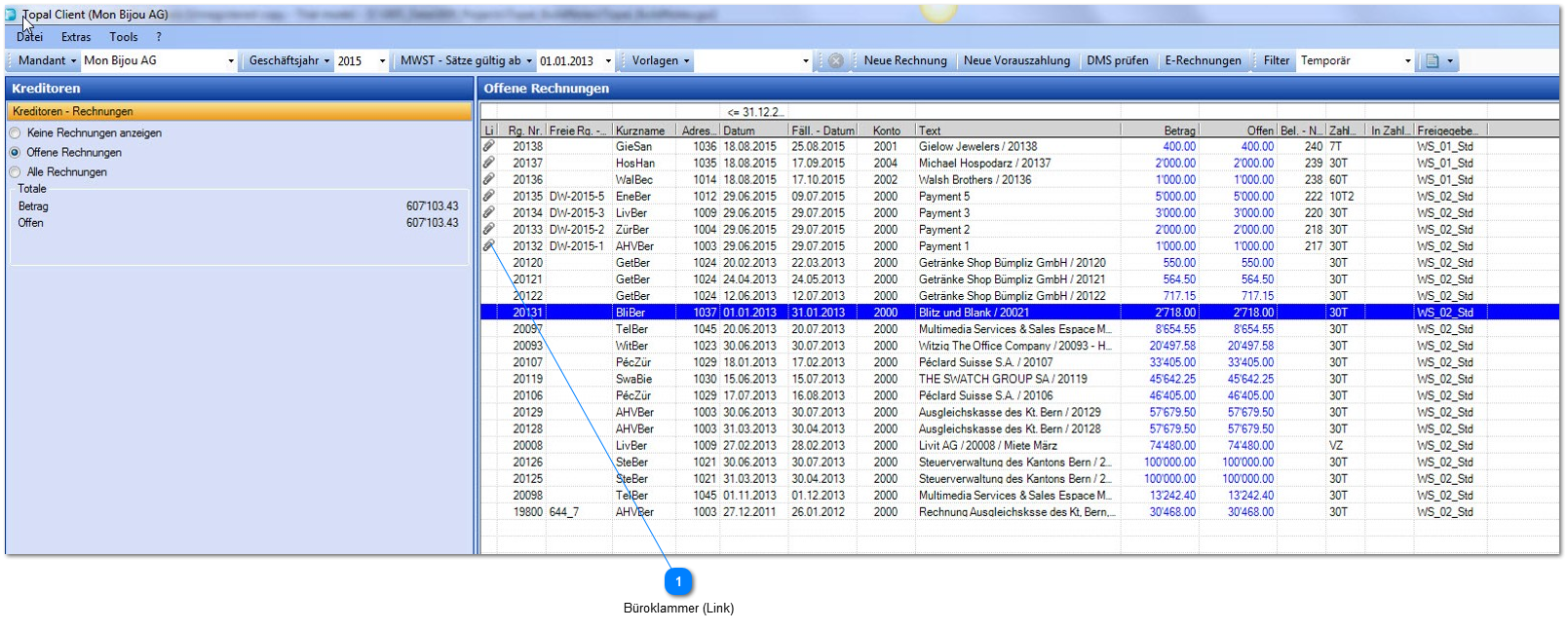Open the Extras menu
Viewport: 1568px width, 631px height.
tap(76, 37)
